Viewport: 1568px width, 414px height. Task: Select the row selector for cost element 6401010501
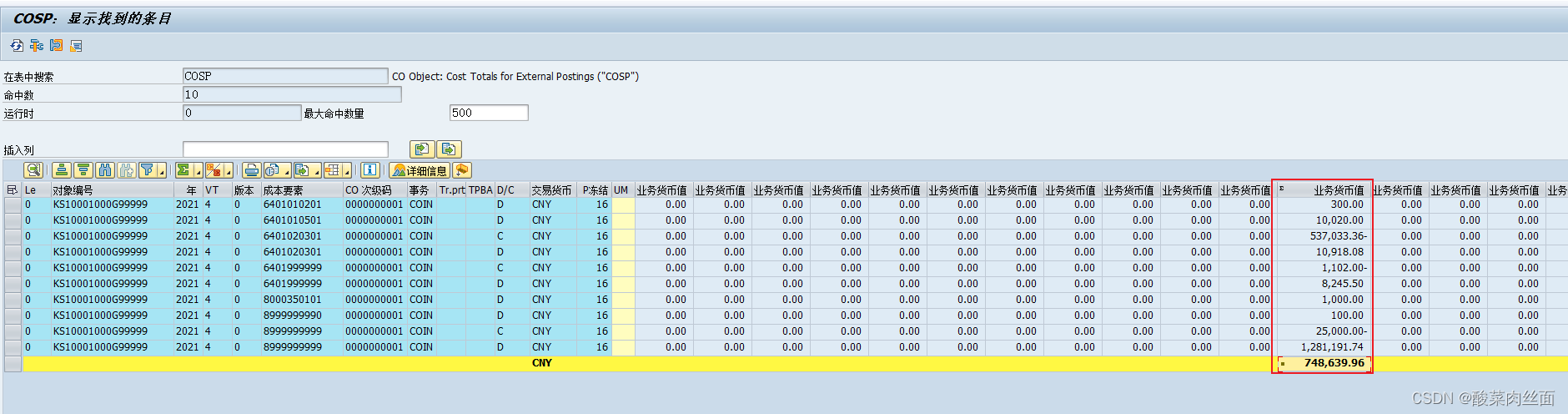click(x=13, y=220)
